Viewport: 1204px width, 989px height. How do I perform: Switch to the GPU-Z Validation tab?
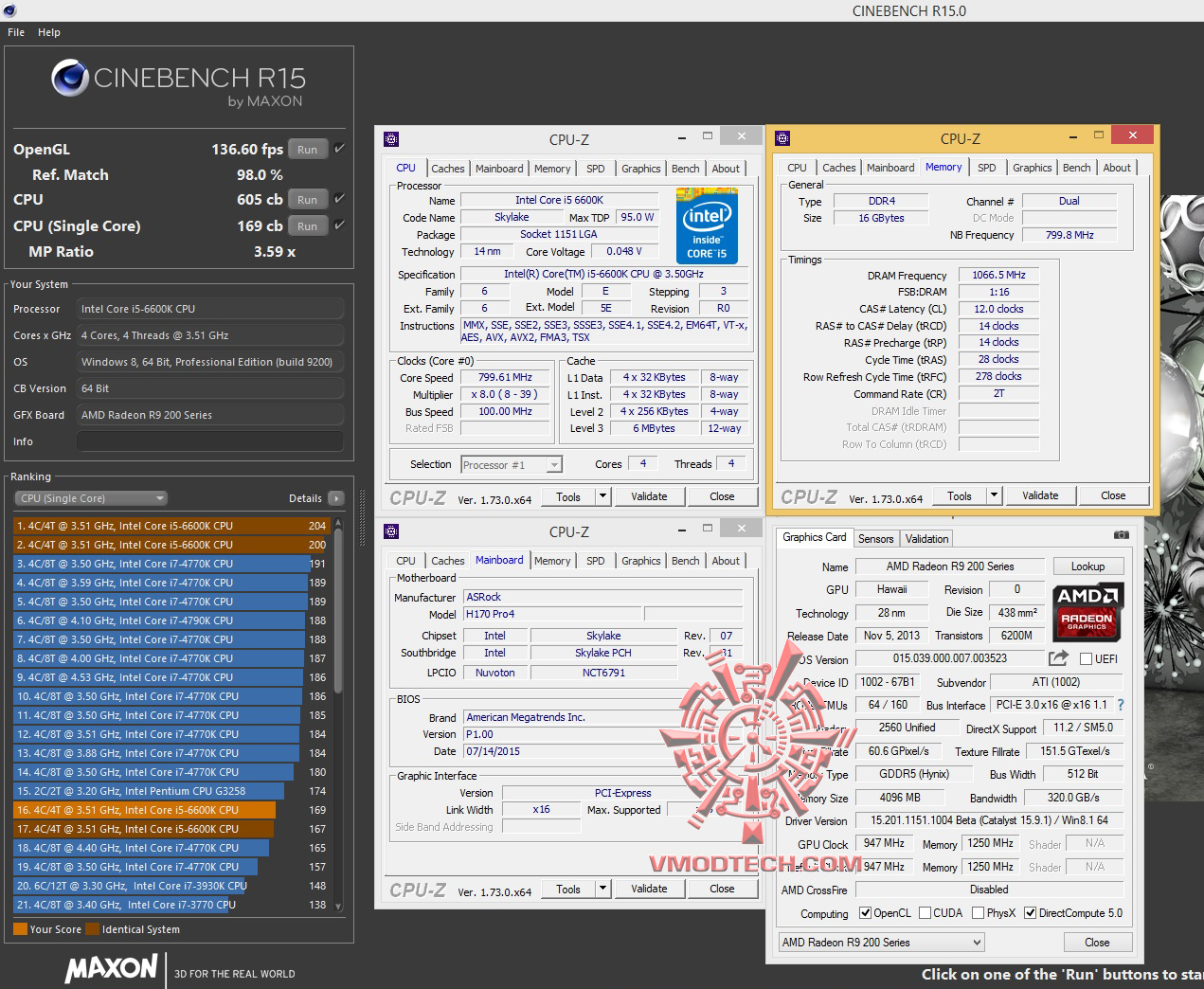pyautogui.click(x=926, y=538)
